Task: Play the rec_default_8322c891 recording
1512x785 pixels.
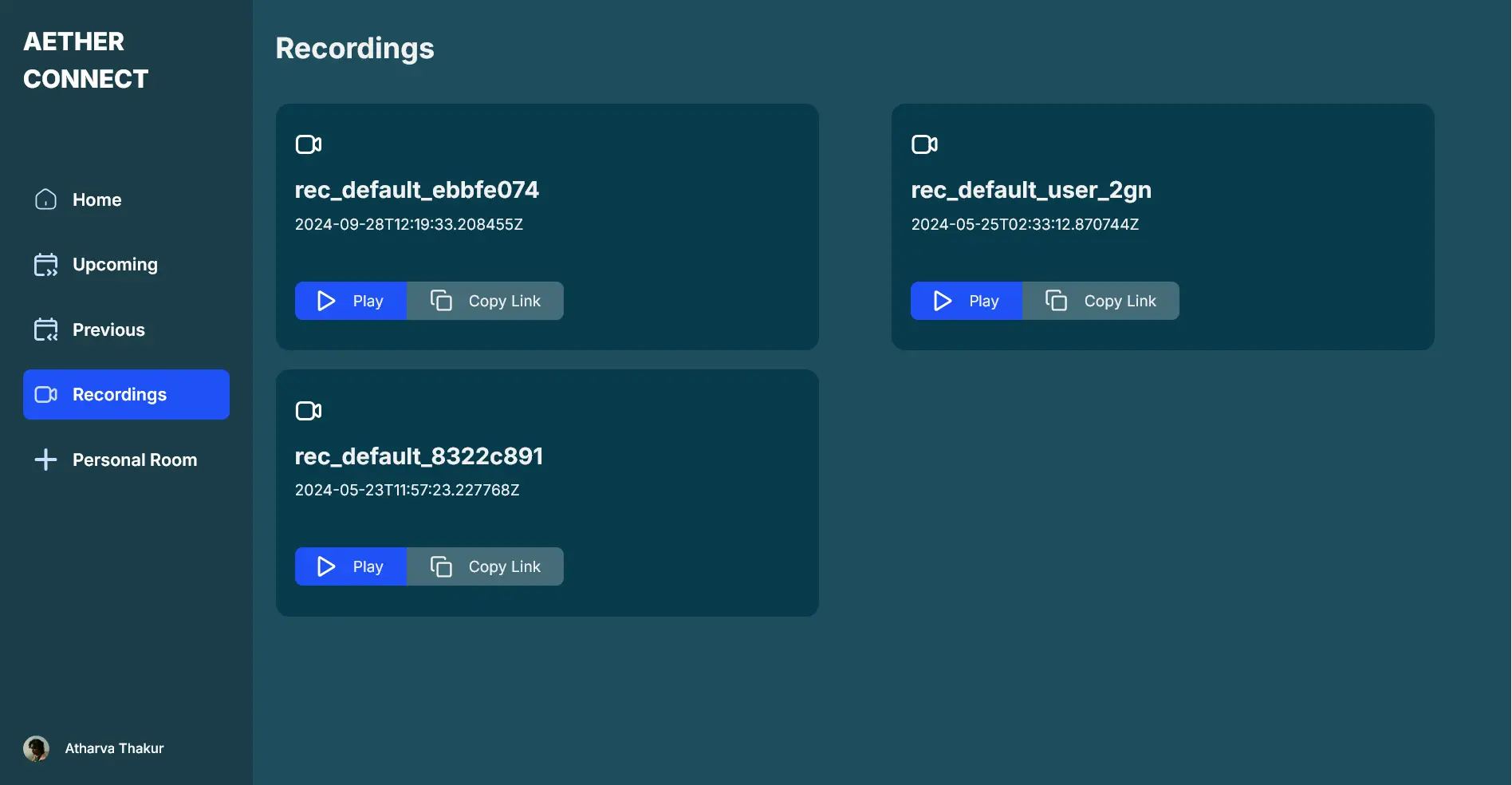Action: pyautogui.click(x=351, y=566)
